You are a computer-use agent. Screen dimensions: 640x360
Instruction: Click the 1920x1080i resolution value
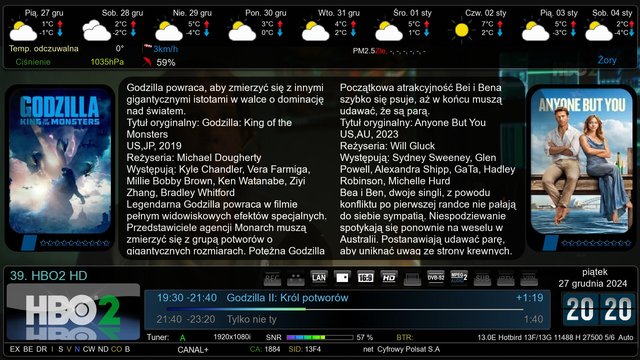(232, 337)
